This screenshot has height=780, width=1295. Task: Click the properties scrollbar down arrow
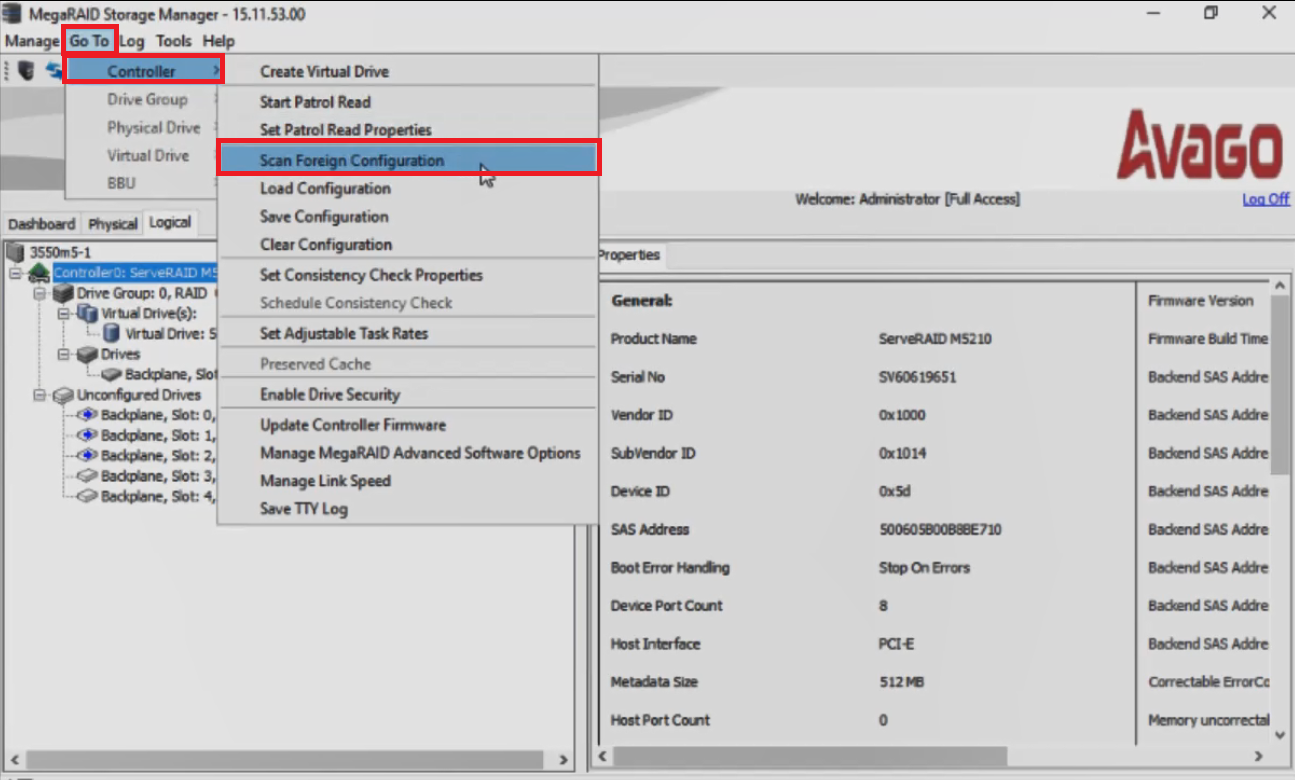[x=1281, y=734]
